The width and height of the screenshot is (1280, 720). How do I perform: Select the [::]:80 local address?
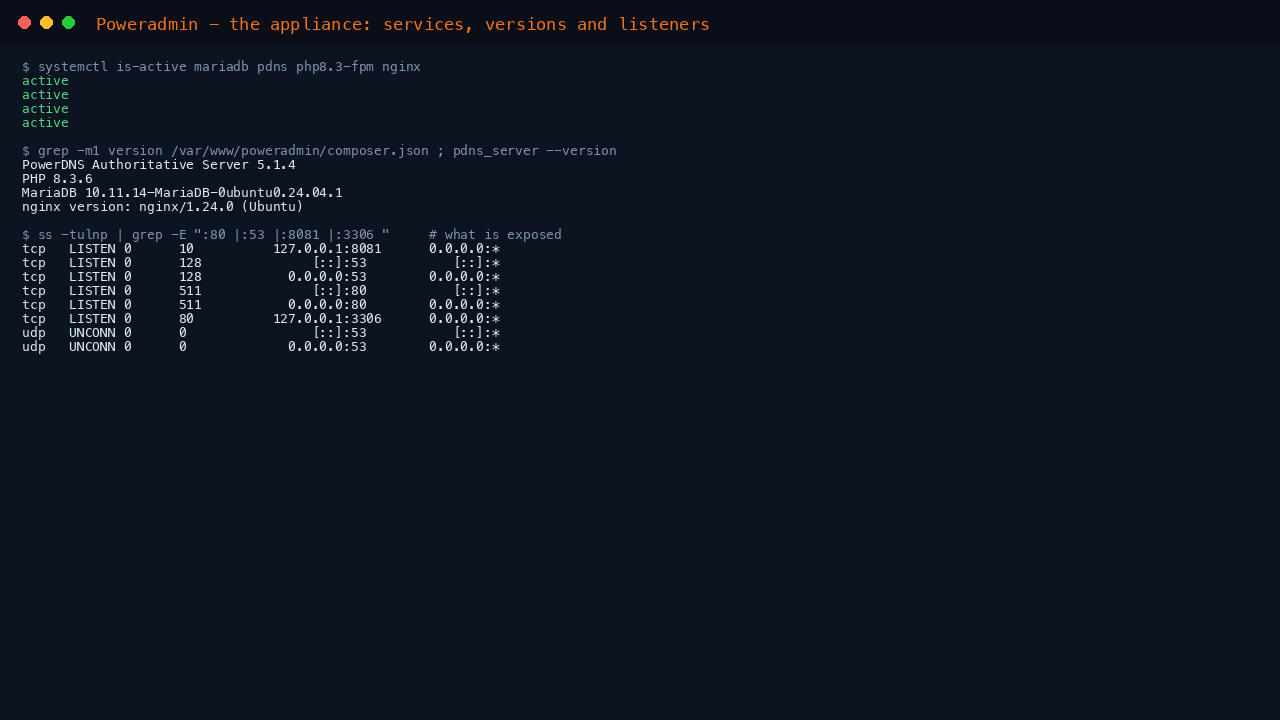pyautogui.click(x=340, y=291)
